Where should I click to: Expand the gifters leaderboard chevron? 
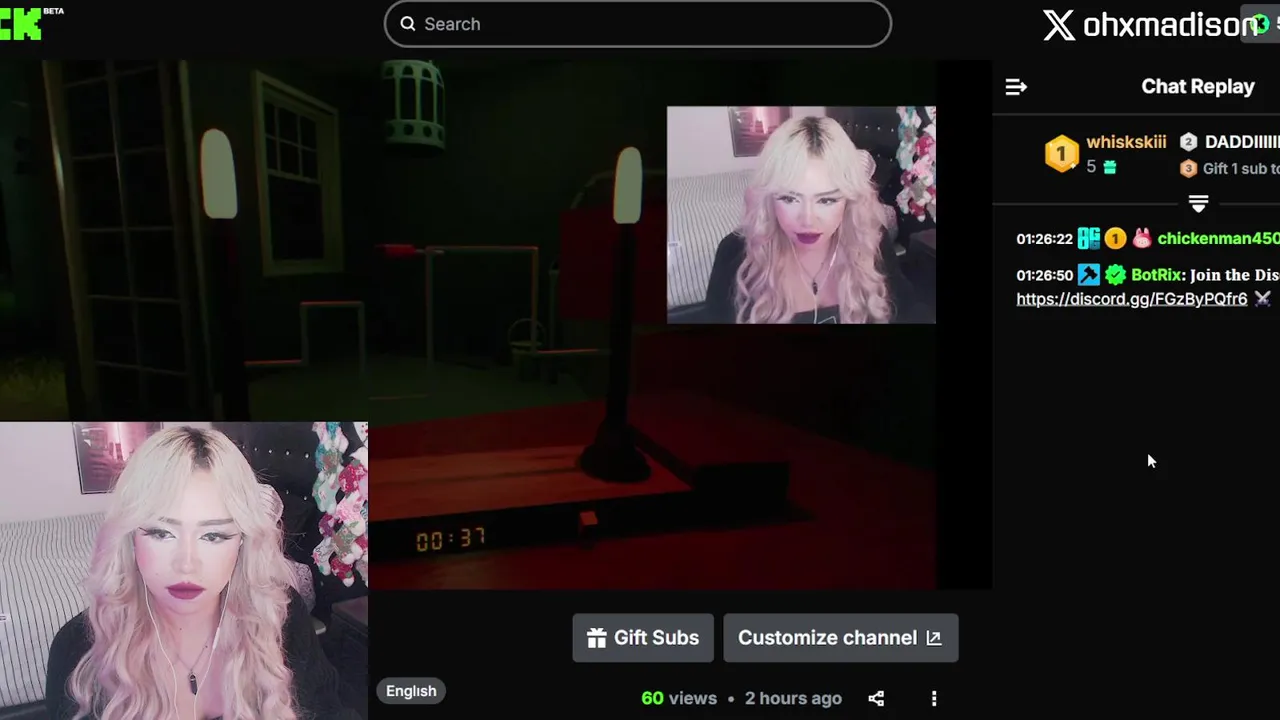[1198, 203]
